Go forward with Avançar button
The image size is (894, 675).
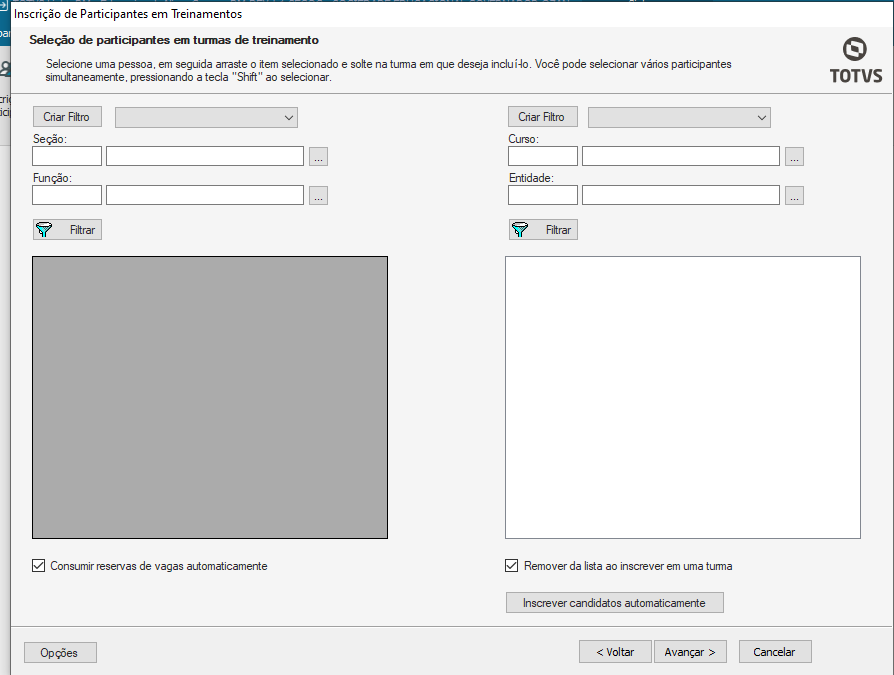689,652
